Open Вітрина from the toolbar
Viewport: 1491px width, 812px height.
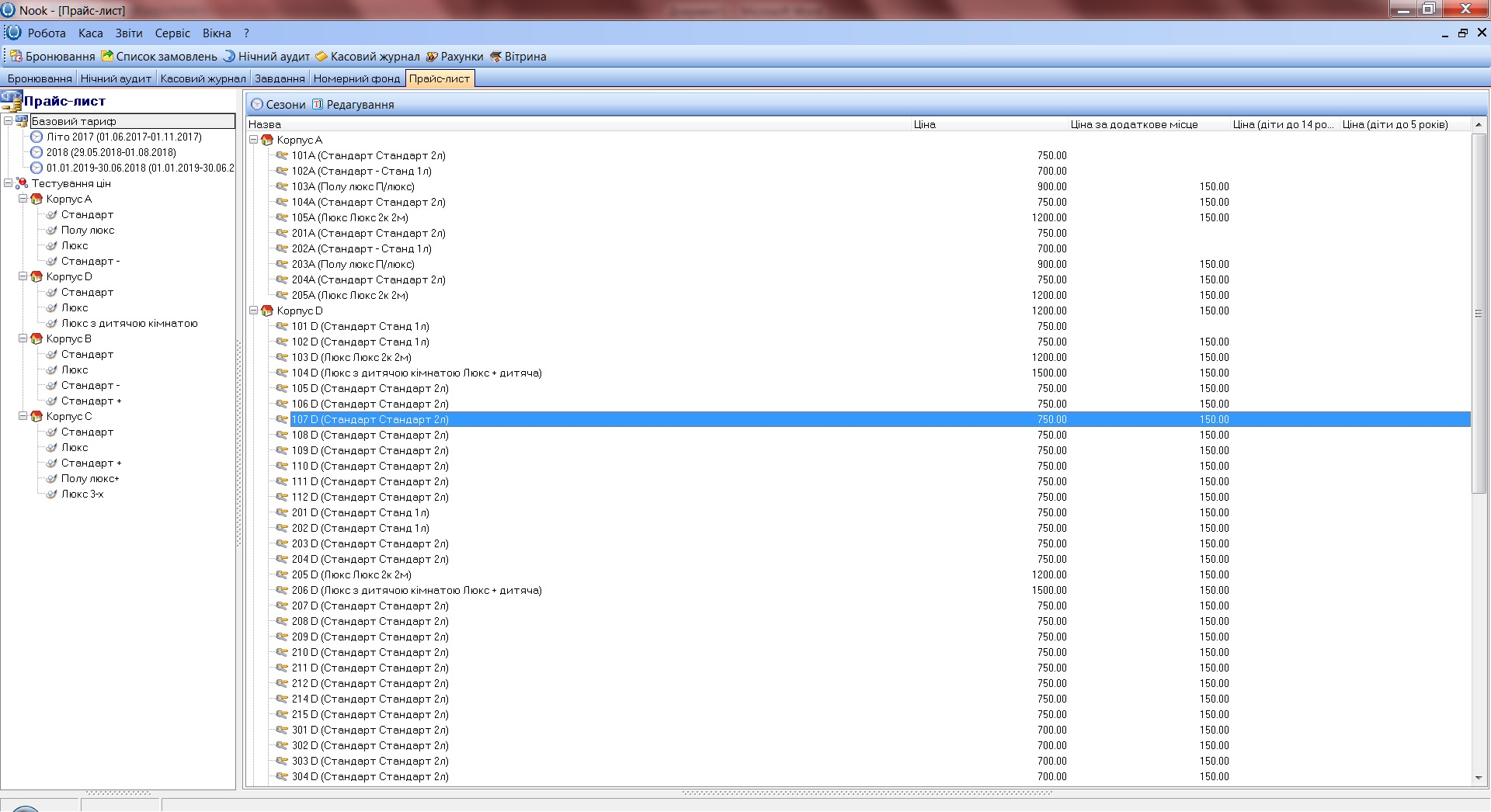click(x=495, y=57)
